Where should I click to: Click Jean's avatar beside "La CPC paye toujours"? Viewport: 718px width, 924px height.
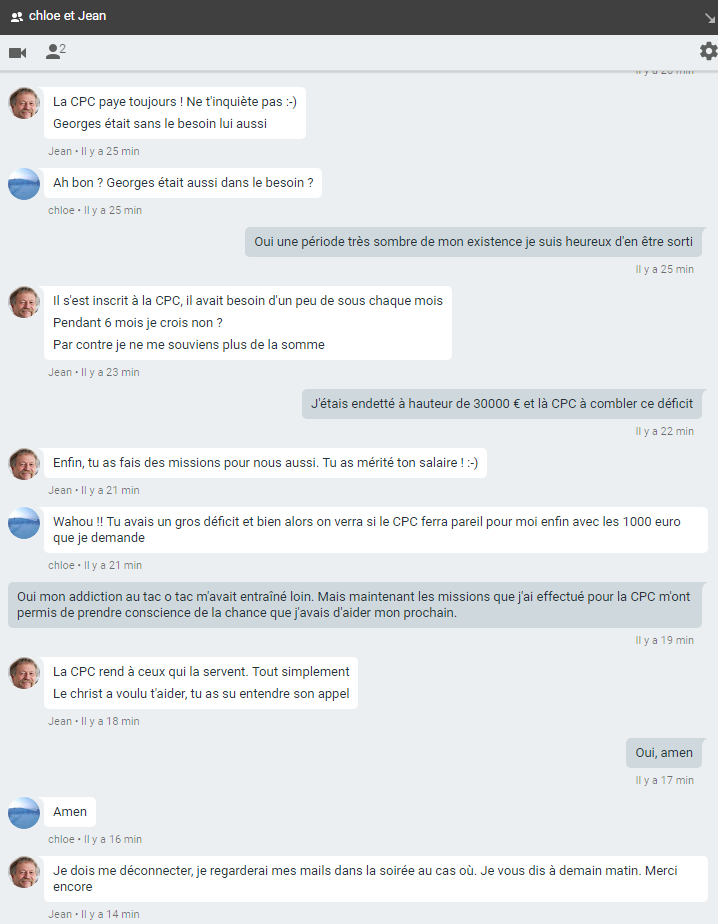(x=24, y=103)
